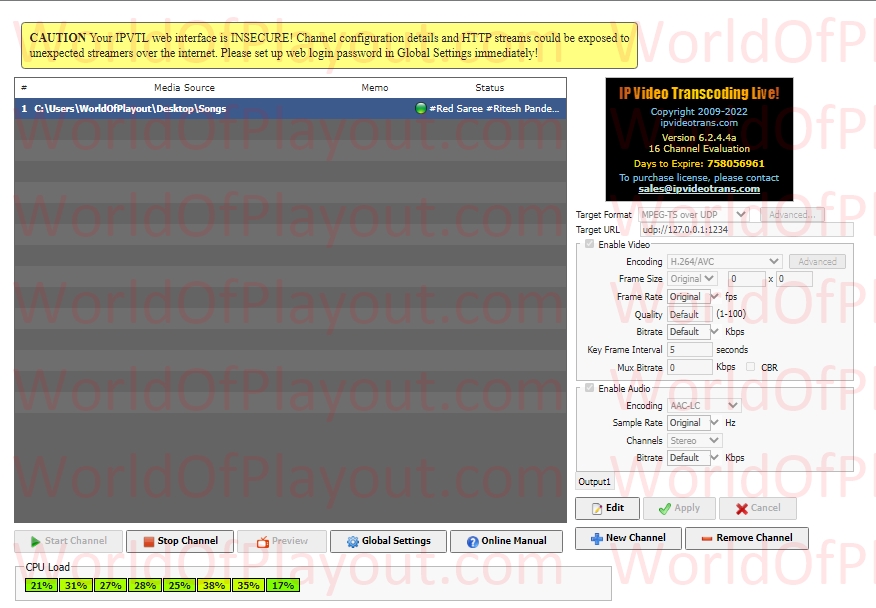
Task: Click the Preview TV icon
Action: tap(263, 542)
